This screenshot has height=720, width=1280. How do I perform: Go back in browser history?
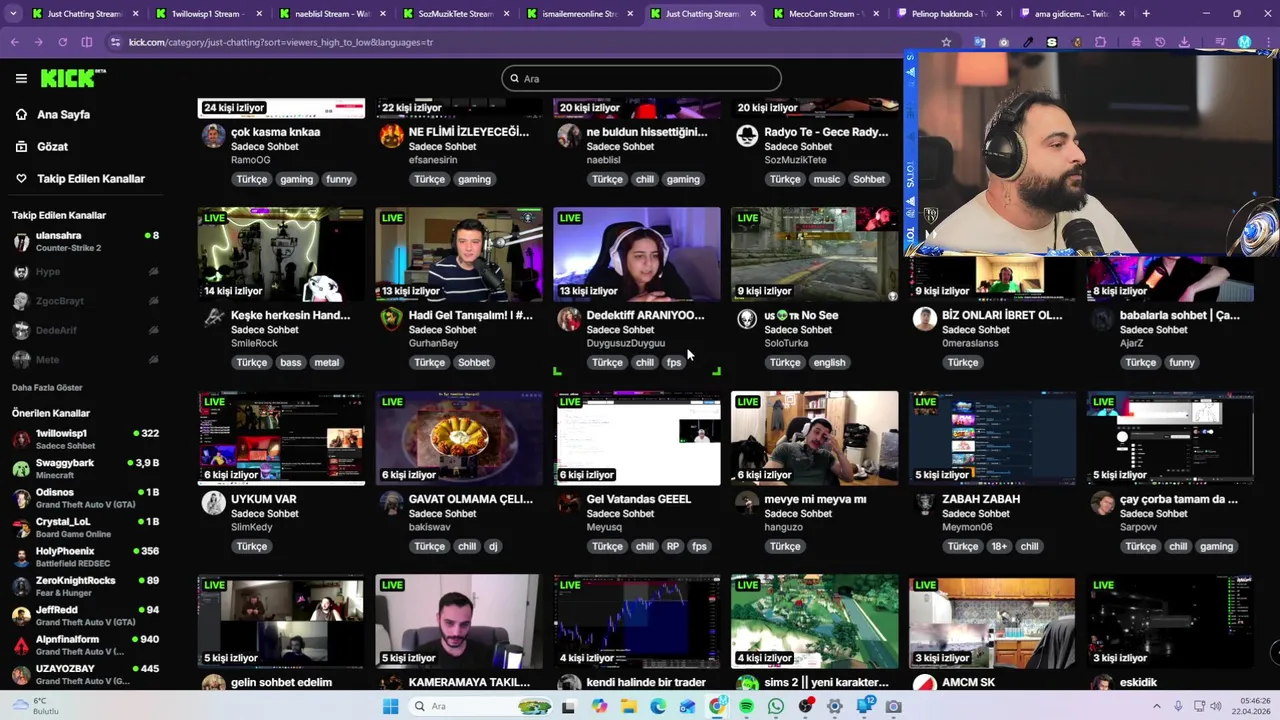14,42
